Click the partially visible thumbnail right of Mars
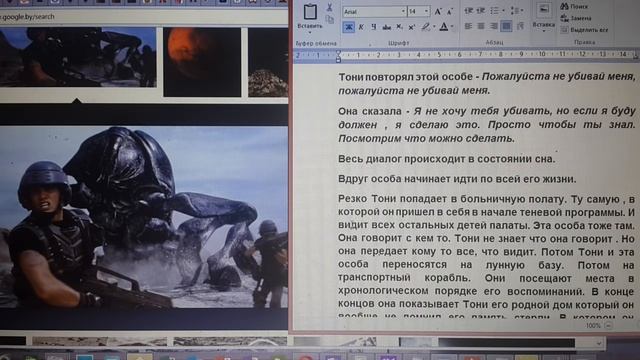This screenshot has height=360, width=640. click(268, 62)
